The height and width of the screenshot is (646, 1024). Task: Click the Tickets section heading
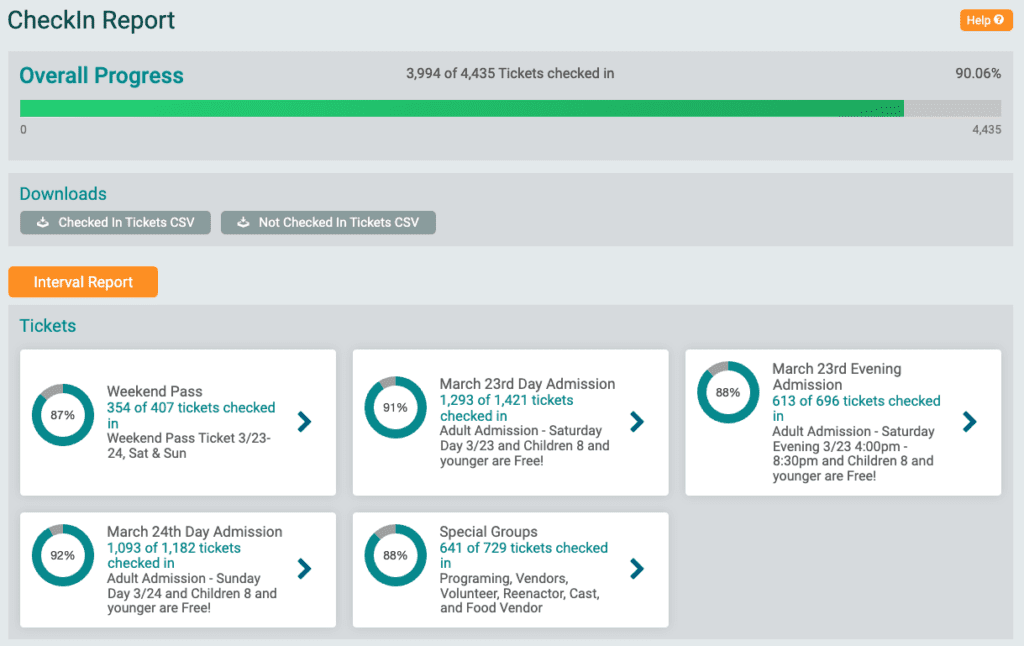pos(48,326)
